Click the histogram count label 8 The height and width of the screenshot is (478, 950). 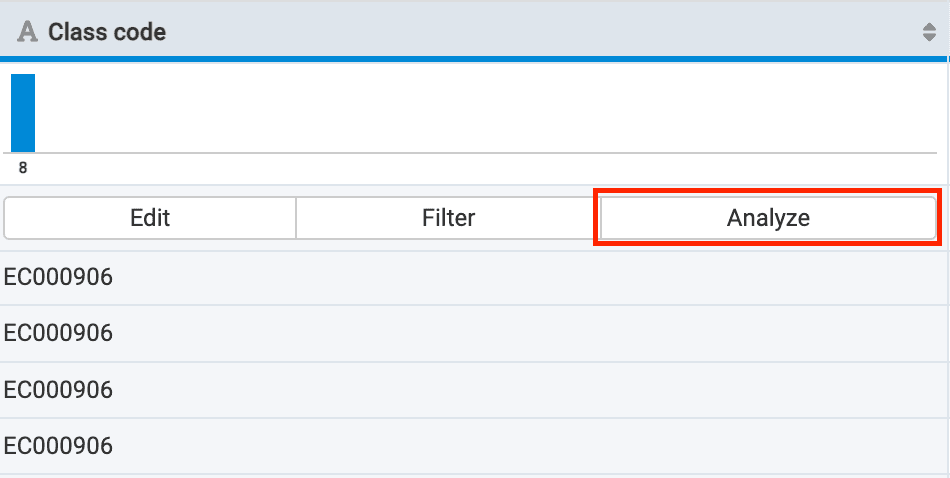point(23,168)
